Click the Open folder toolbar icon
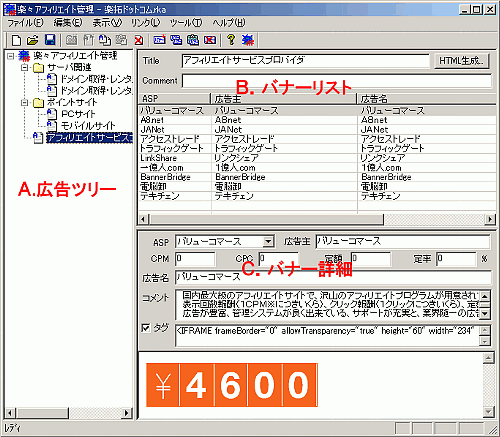This screenshot has height=437, width=500. (x=33, y=40)
